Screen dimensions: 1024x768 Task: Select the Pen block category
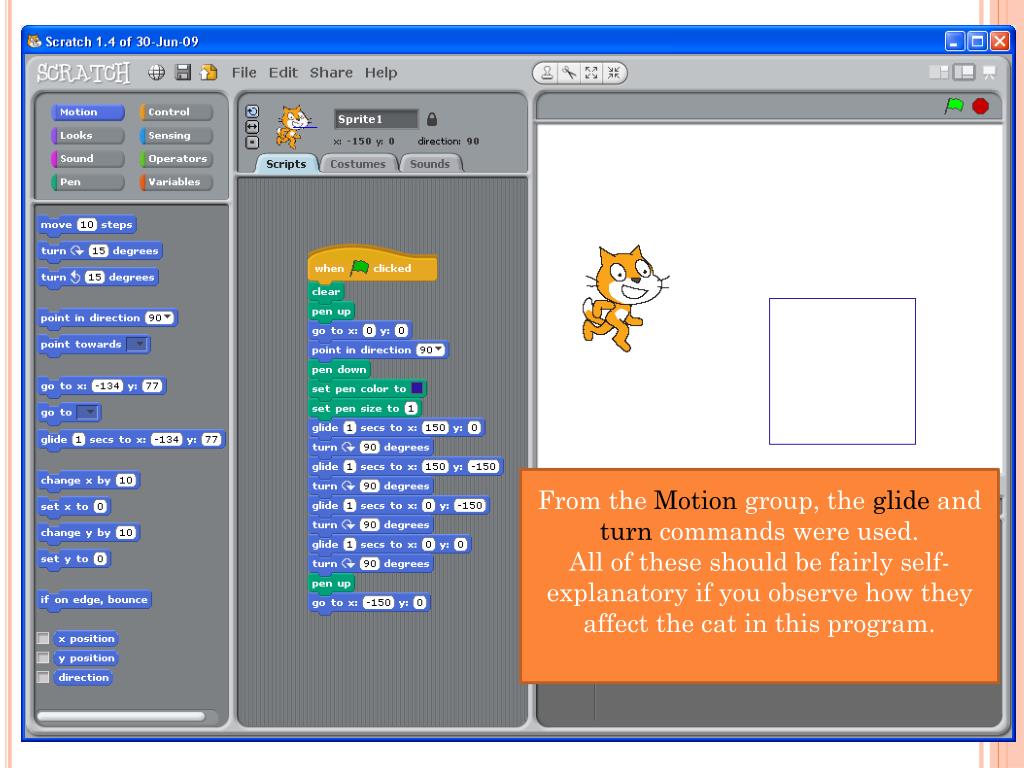[x=88, y=182]
